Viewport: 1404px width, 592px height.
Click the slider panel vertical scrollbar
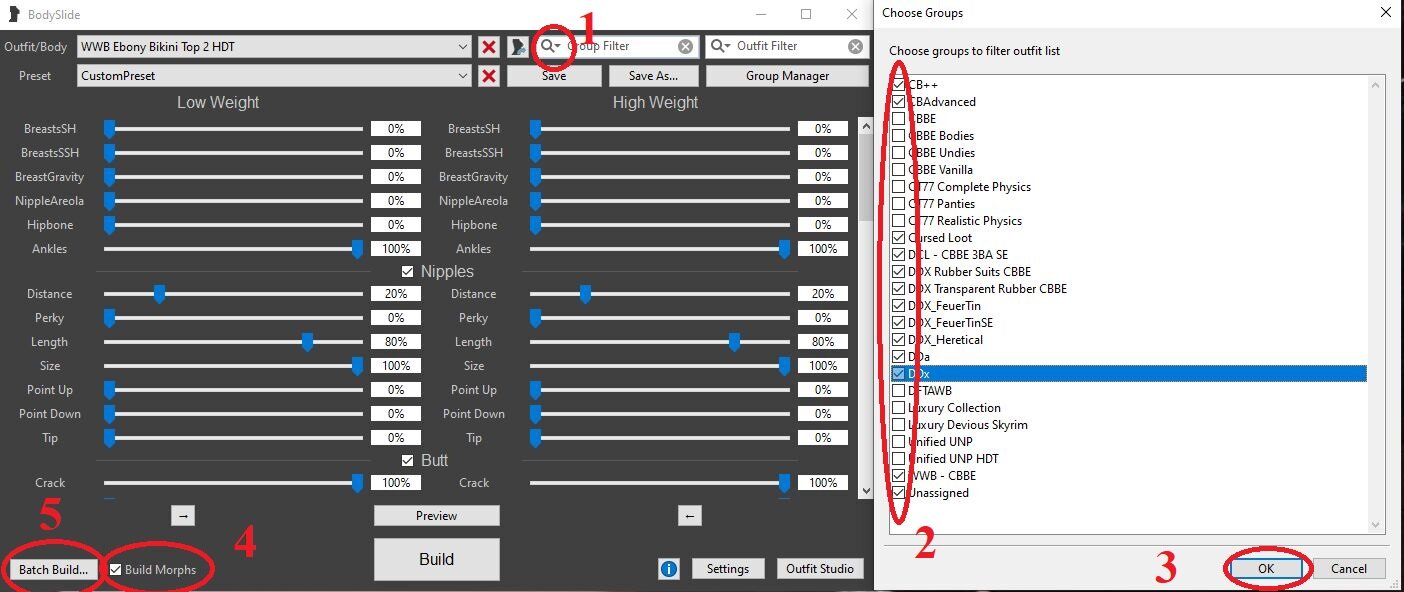click(866, 308)
